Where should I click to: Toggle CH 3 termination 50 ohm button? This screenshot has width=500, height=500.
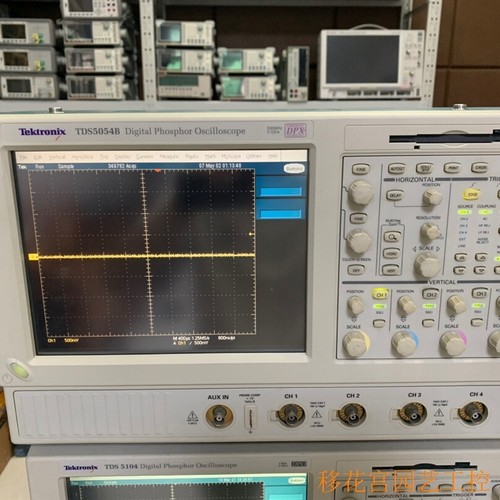(x=477, y=322)
